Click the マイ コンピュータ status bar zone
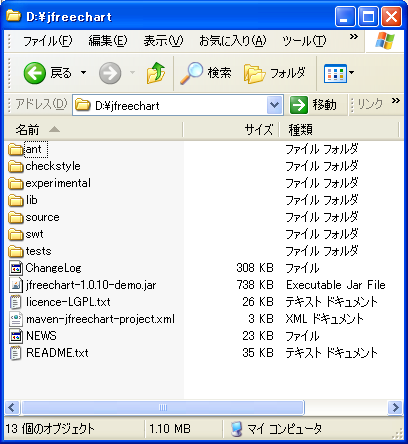 pyautogui.click(x=277, y=429)
